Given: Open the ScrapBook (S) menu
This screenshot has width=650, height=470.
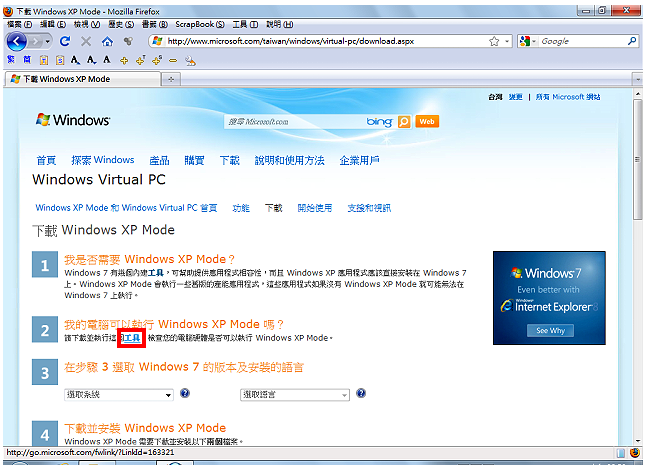Looking at the screenshot, I should pyautogui.click(x=200, y=24).
